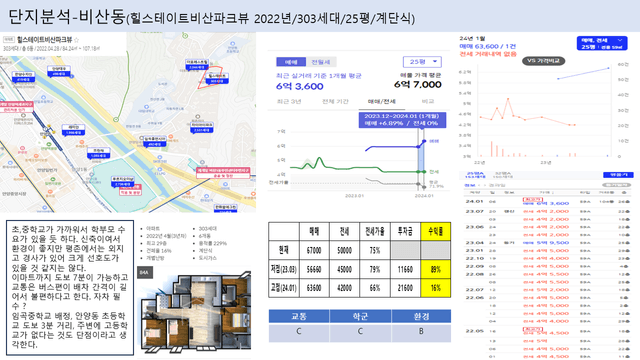
Task: Click the green trail circle marker on map
Action: point(116,120)
